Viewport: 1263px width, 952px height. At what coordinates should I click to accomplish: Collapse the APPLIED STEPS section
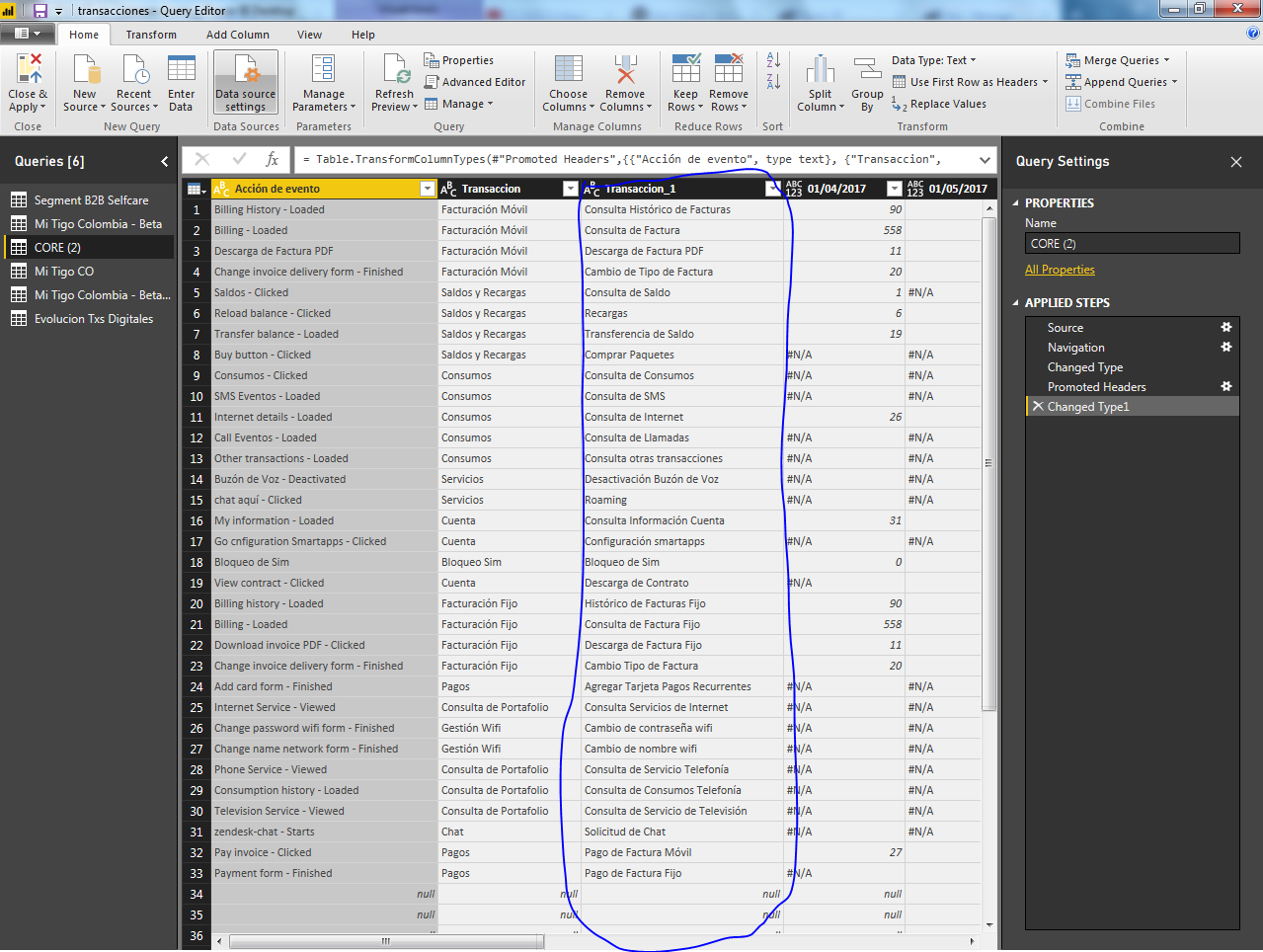click(x=1016, y=303)
